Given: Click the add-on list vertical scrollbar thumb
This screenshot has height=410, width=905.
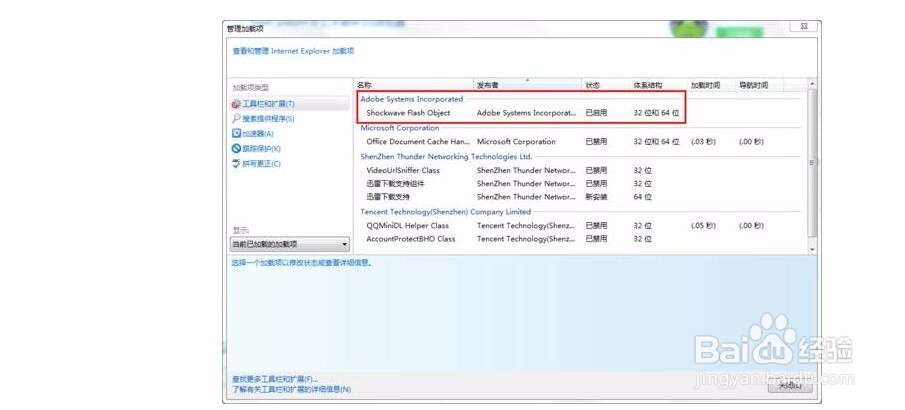Looking at the screenshot, I should (x=813, y=162).
